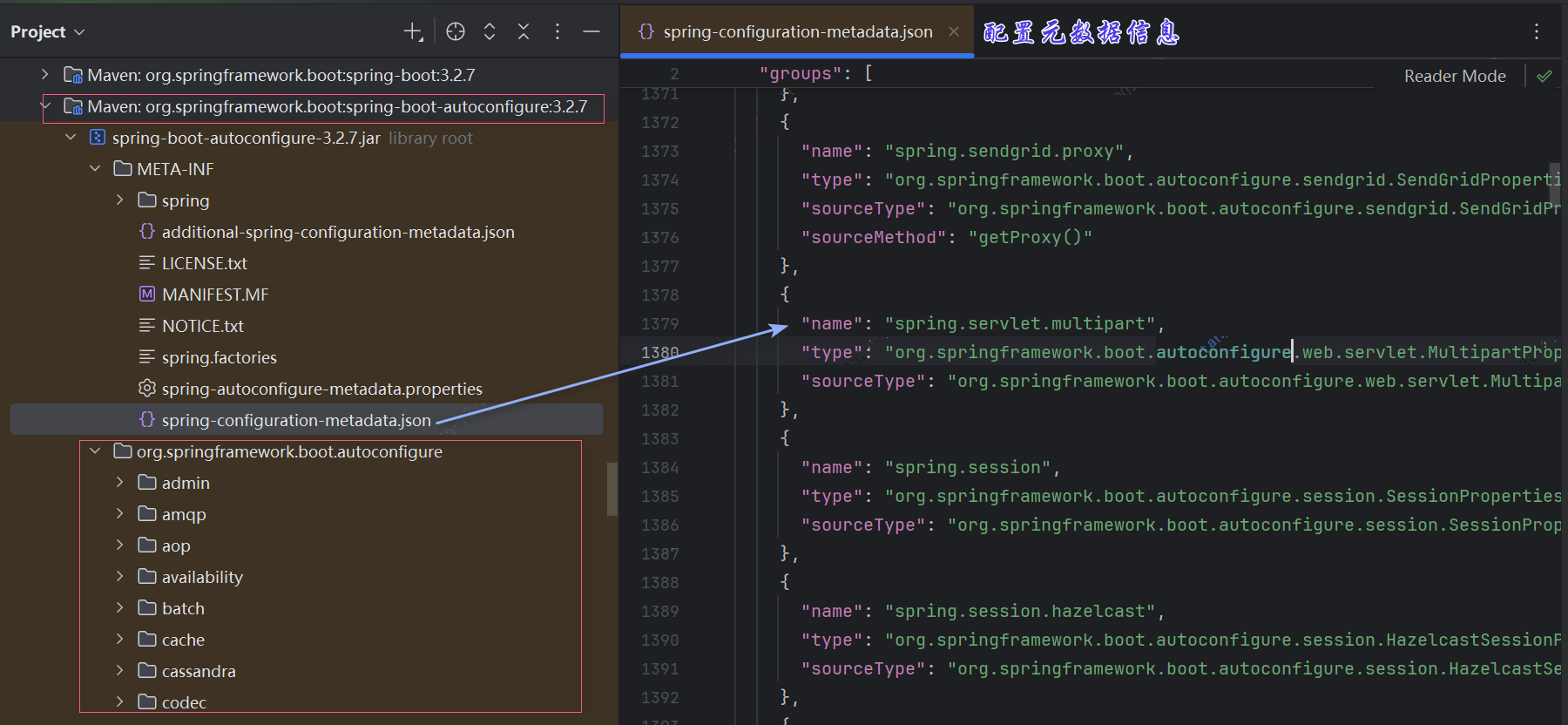
Task: Switch to spring-configuration-metadata.json editor tab
Action: [x=797, y=31]
